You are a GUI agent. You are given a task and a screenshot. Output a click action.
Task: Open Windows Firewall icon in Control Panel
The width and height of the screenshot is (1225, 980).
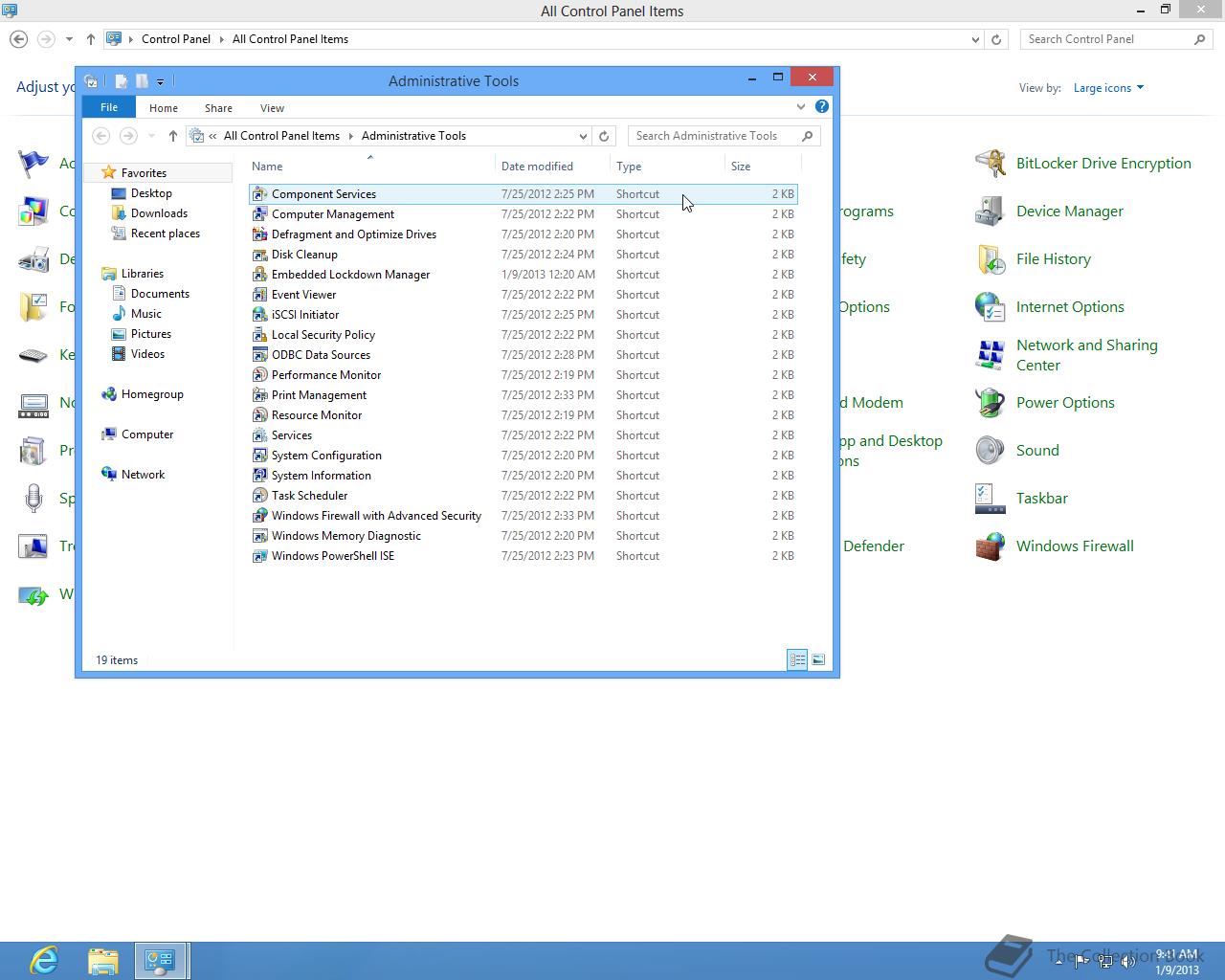coord(990,546)
